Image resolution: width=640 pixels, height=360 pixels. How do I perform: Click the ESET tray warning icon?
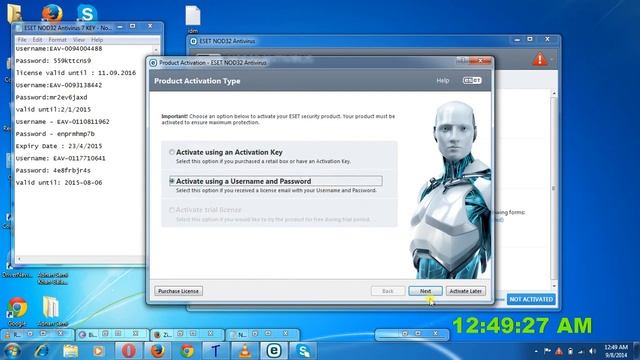pyautogui.click(x=558, y=351)
